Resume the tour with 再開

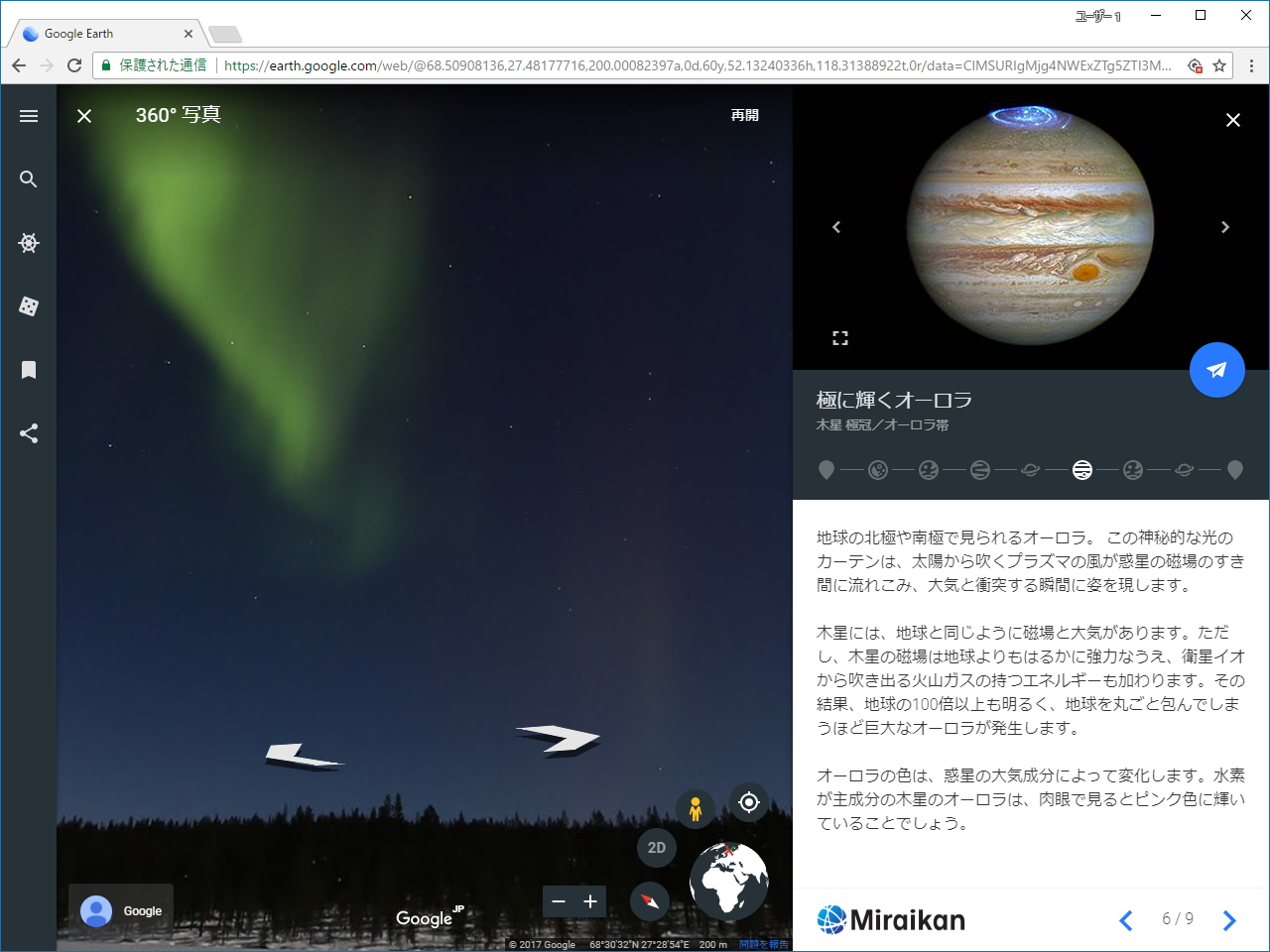point(743,115)
